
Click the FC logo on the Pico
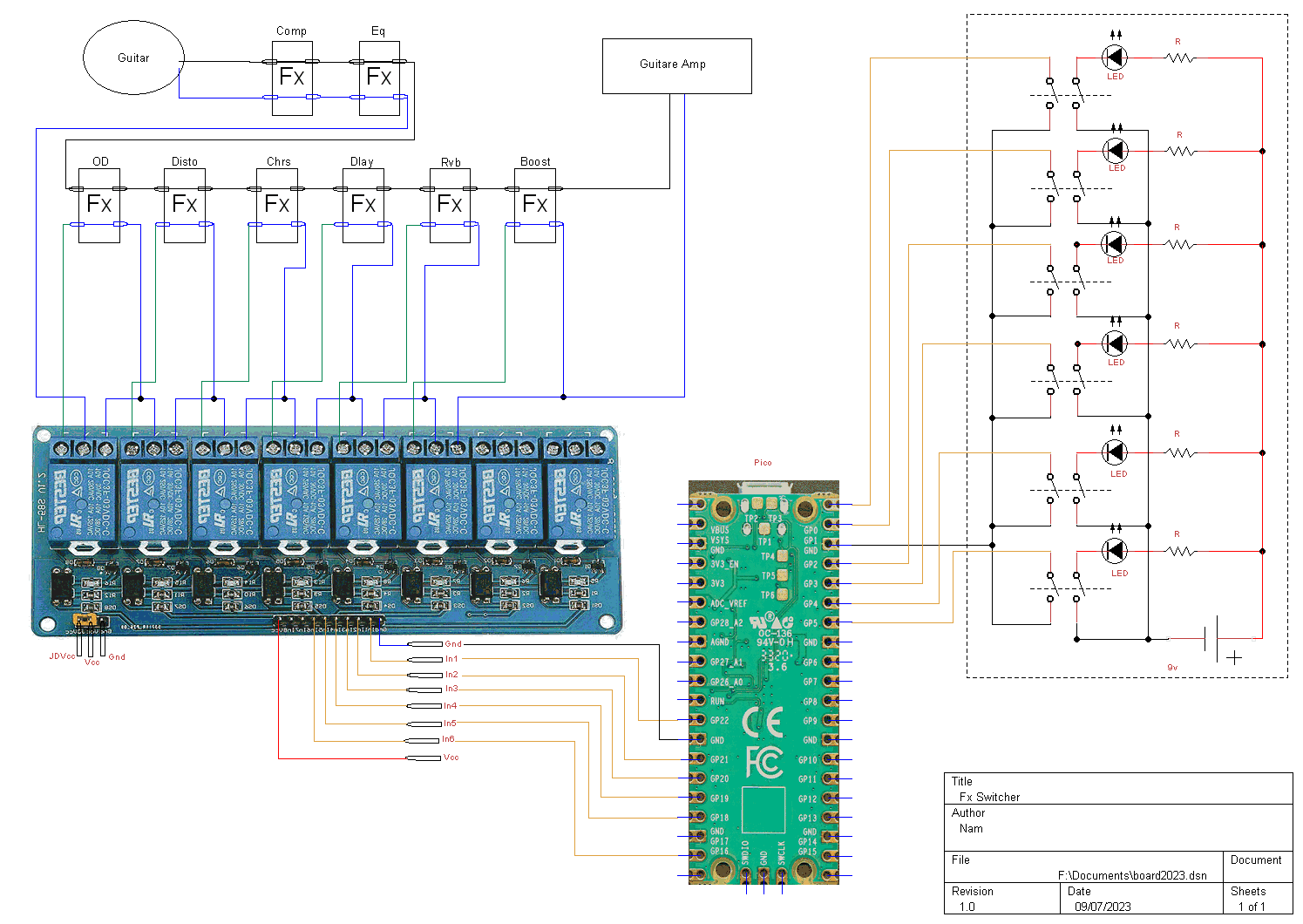(764, 762)
